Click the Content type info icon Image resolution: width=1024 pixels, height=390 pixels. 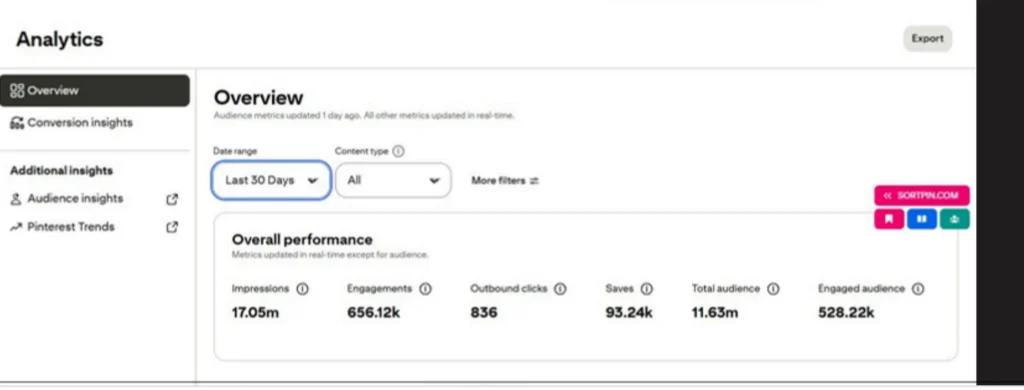[398, 151]
